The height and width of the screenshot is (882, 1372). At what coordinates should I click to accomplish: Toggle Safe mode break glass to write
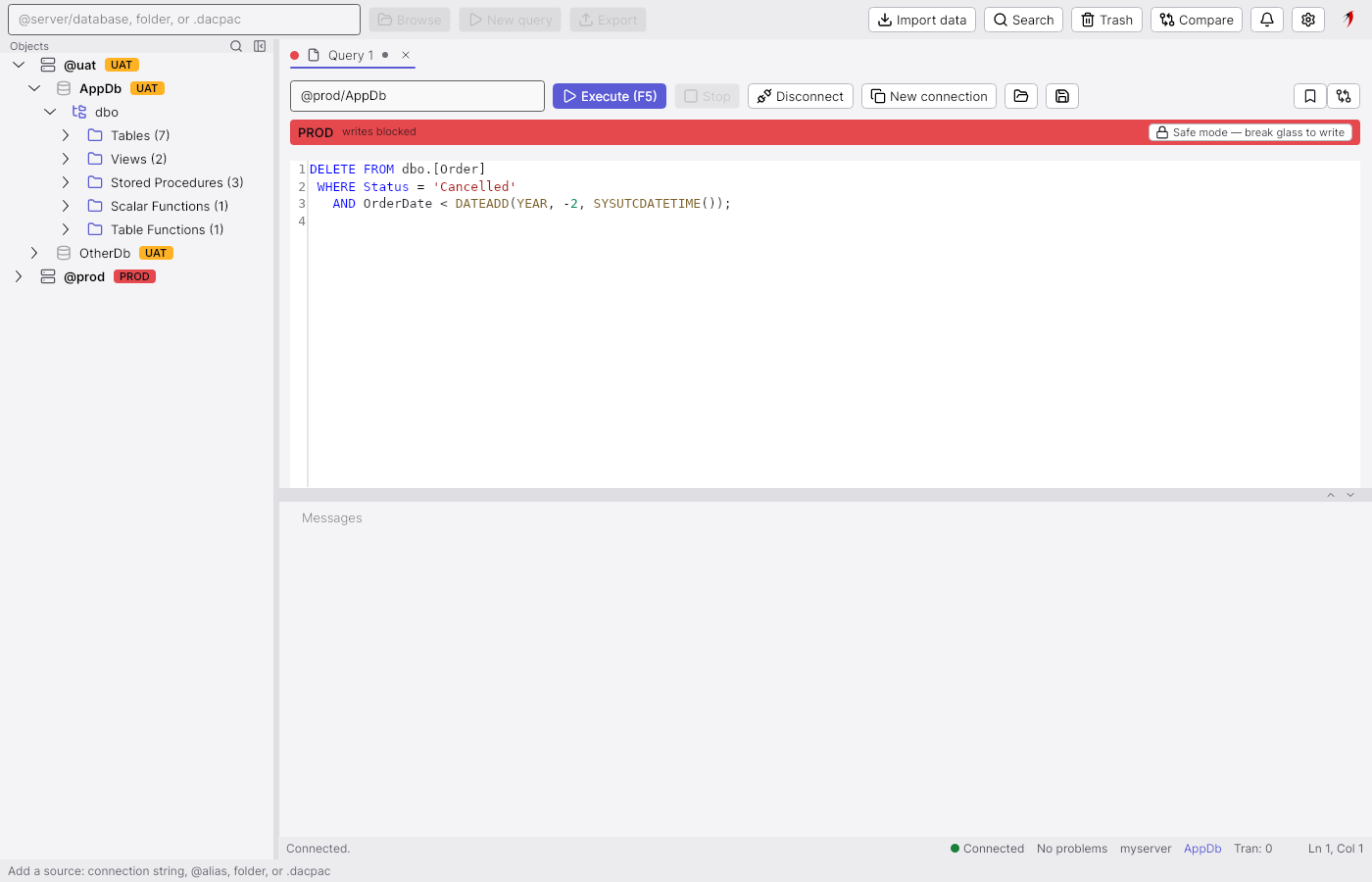point(1250,132)
